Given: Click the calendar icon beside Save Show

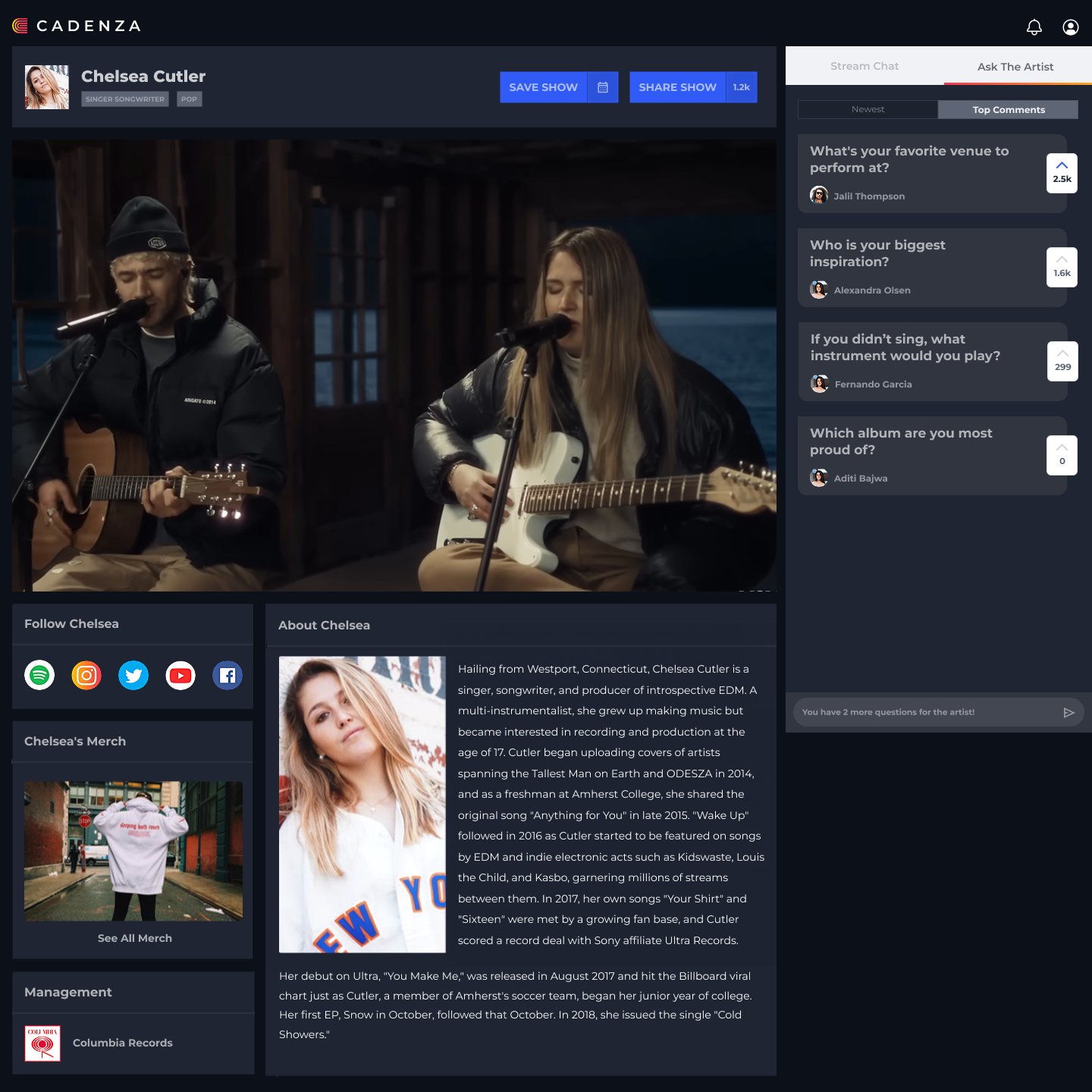Looking at the screenshot, I should coord(603,87).
